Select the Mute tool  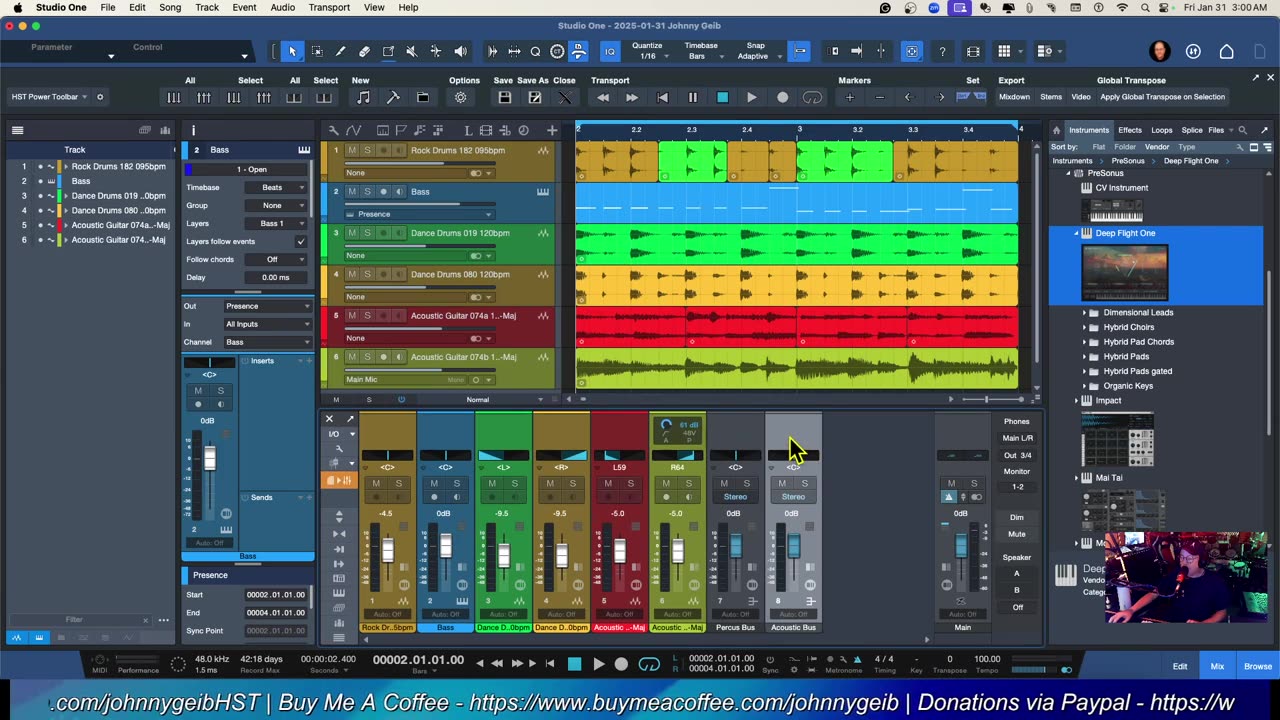[411, 52]
